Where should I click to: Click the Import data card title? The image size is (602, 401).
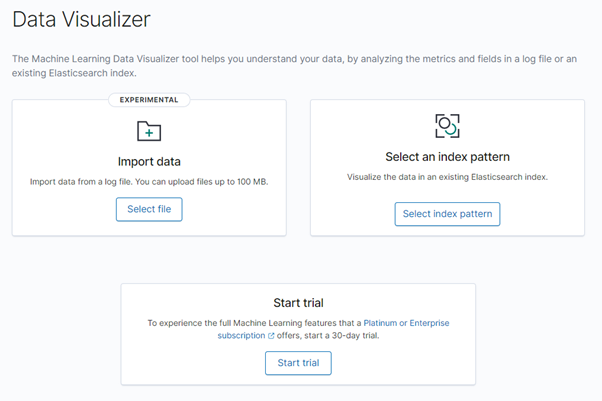[x=149, y=160]
